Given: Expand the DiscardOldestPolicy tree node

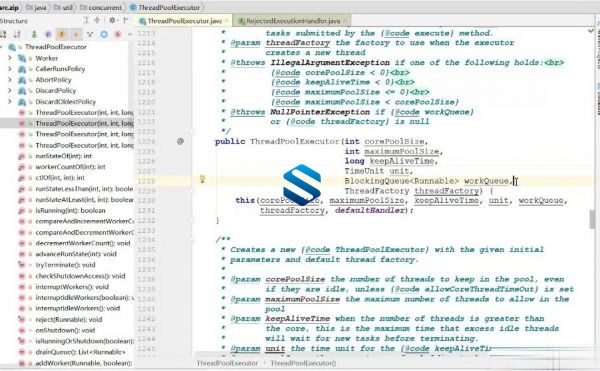Looking at the screenshot, I should pos(10,102).
